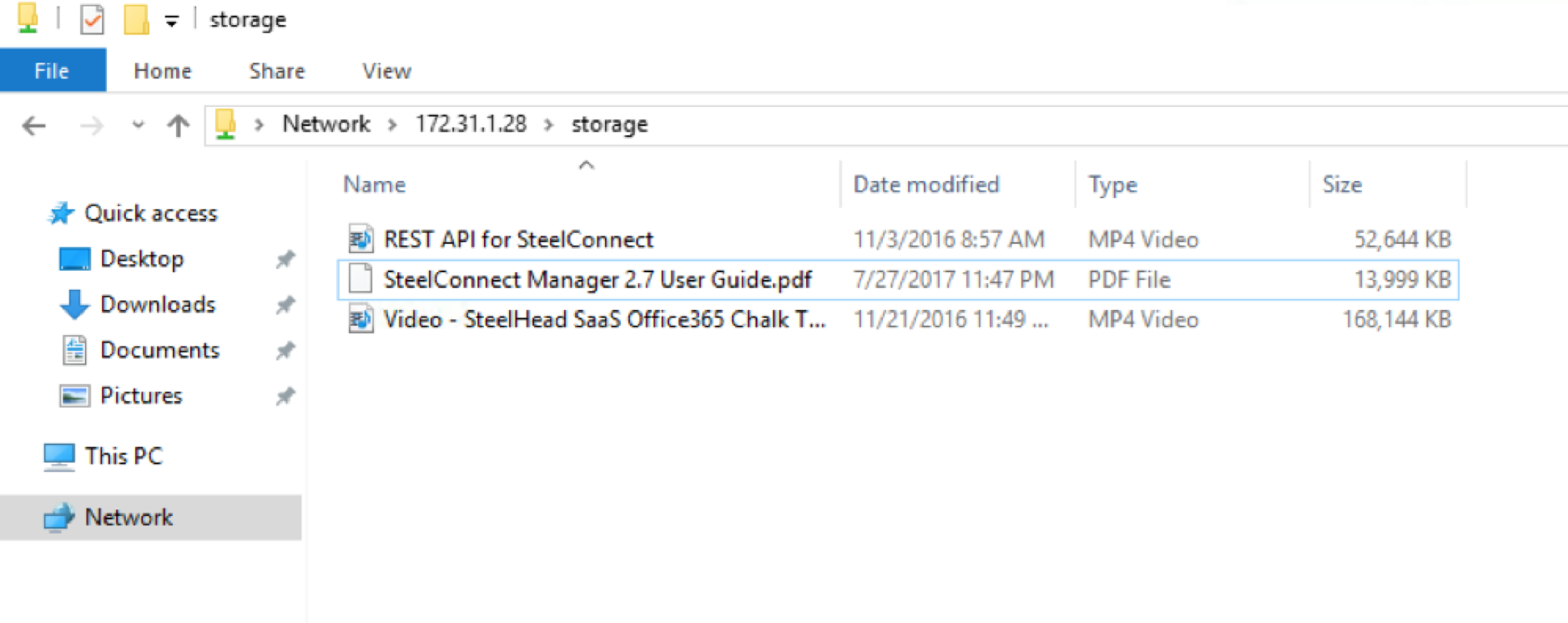
Task: Open the File menu tab
Action: pos(52,71)
